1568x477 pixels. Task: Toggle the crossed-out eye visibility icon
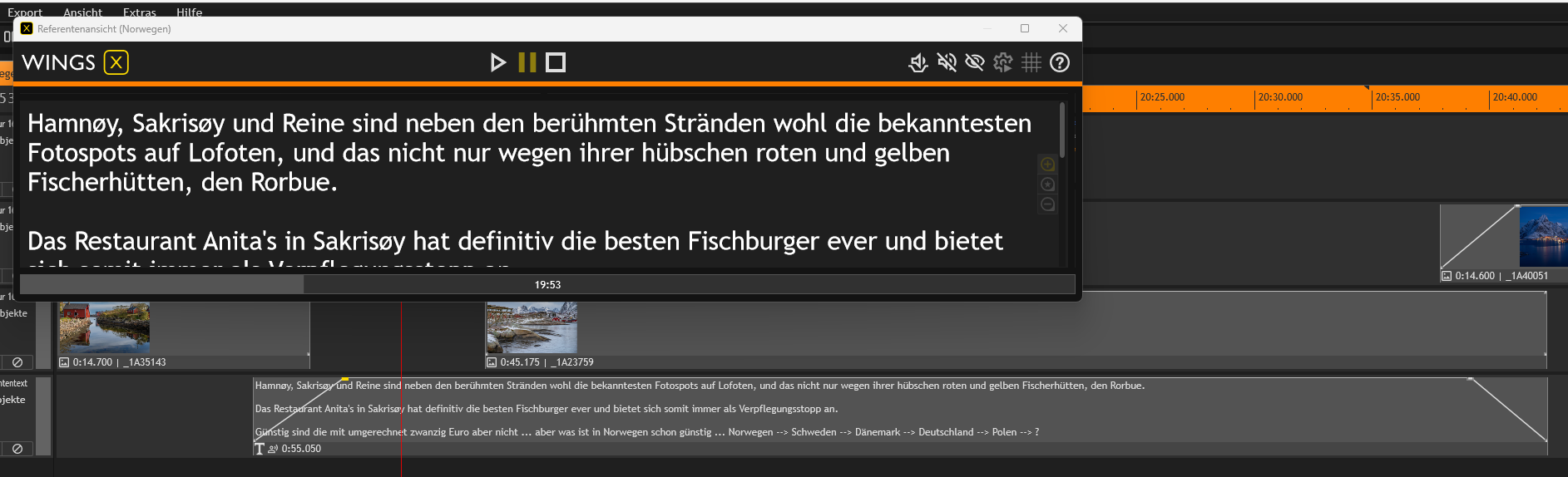click(x=975, y=62)
